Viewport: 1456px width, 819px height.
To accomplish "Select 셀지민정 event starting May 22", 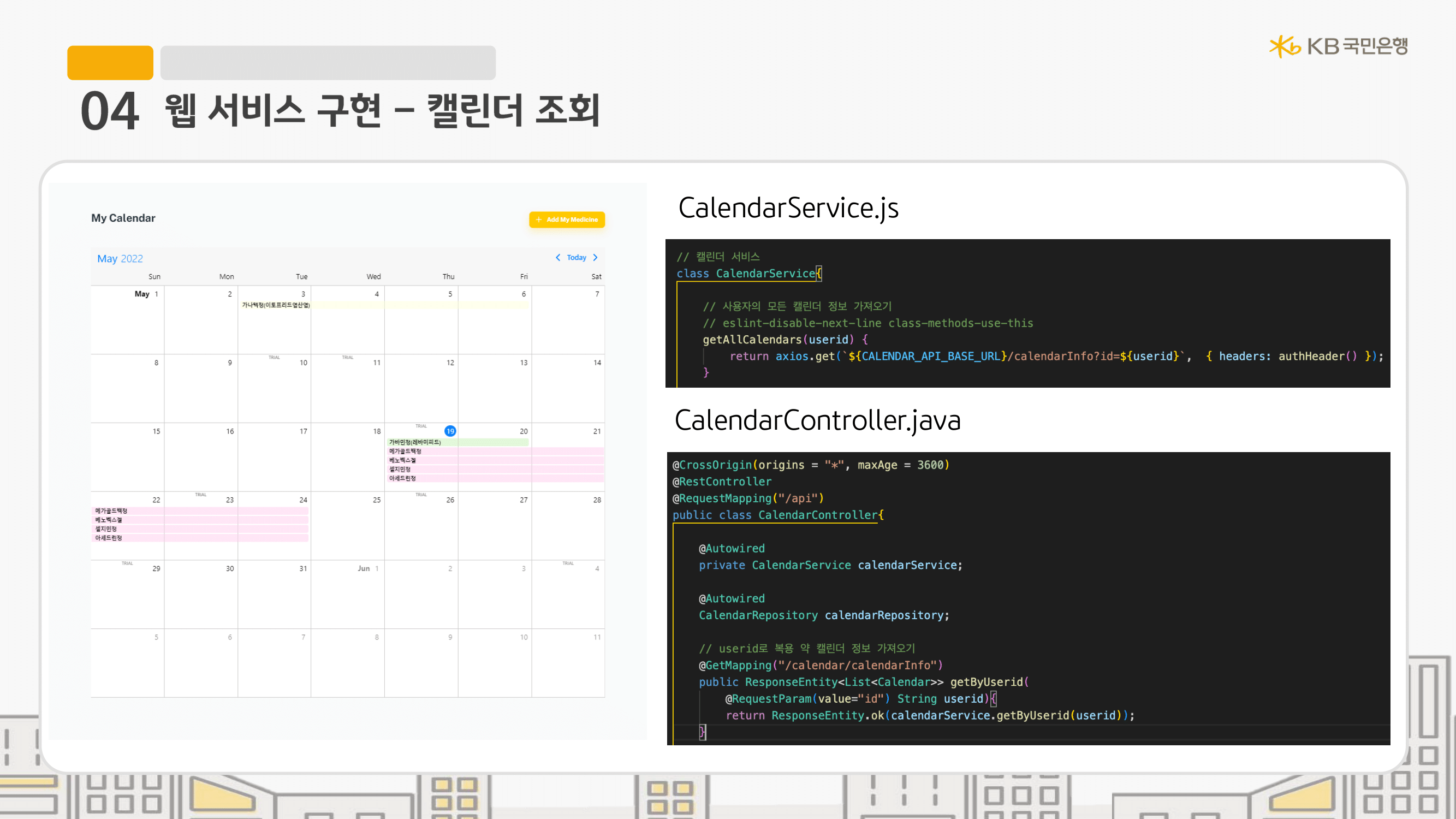I will pos(106,529).
